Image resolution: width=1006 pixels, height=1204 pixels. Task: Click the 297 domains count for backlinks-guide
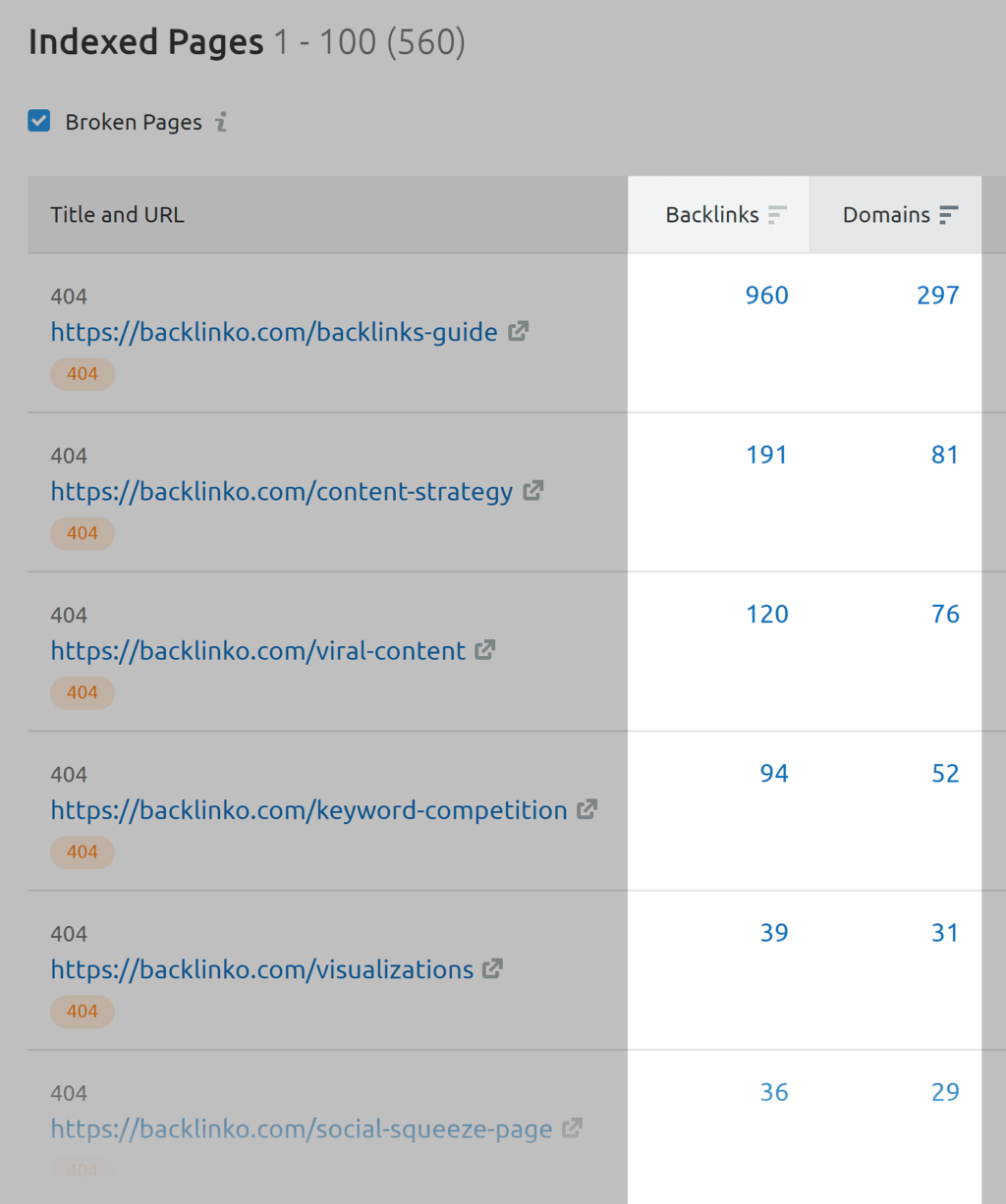(x=938, y=295)
